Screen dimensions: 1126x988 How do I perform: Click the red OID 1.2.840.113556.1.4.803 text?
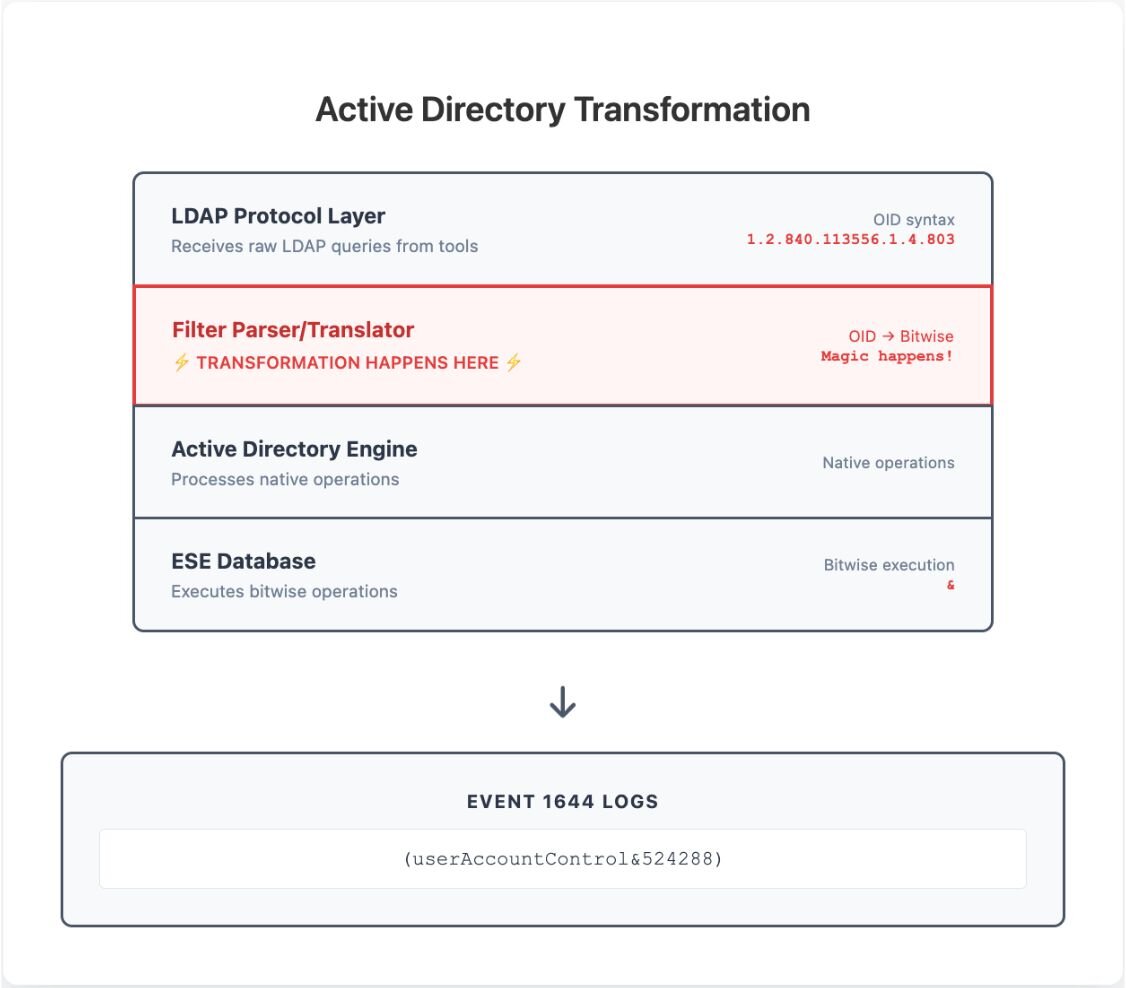click(x=850, y=240)
